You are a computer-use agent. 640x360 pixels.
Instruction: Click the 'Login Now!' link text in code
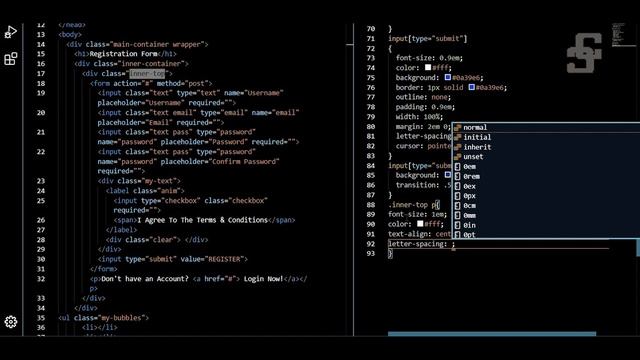point(263,279)
